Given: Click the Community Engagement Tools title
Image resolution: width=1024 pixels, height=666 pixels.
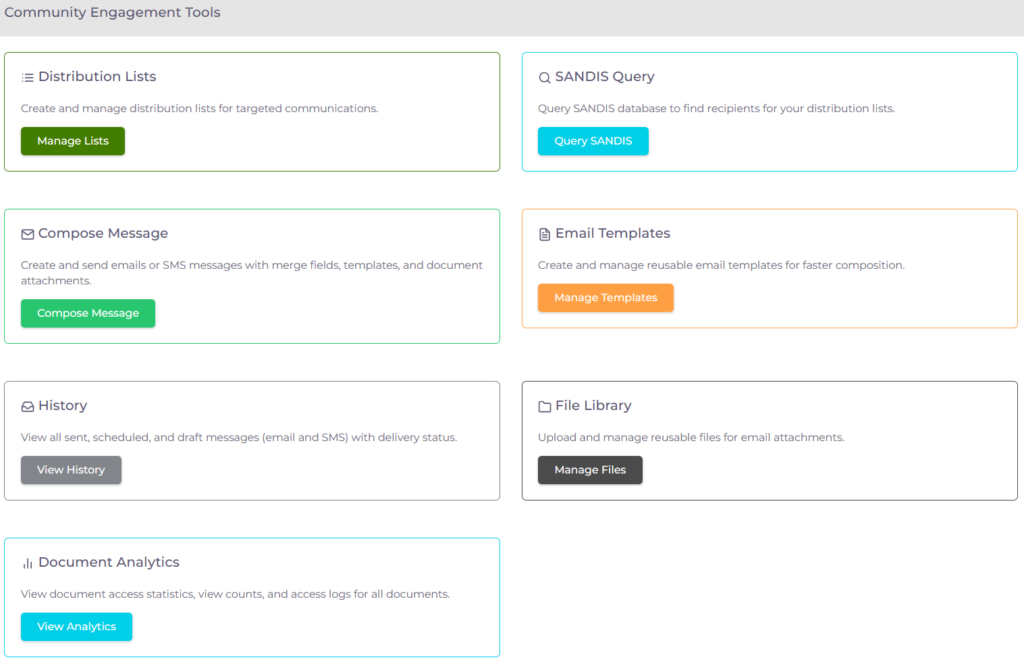Looking at the screenshot, I should point(112,12).
